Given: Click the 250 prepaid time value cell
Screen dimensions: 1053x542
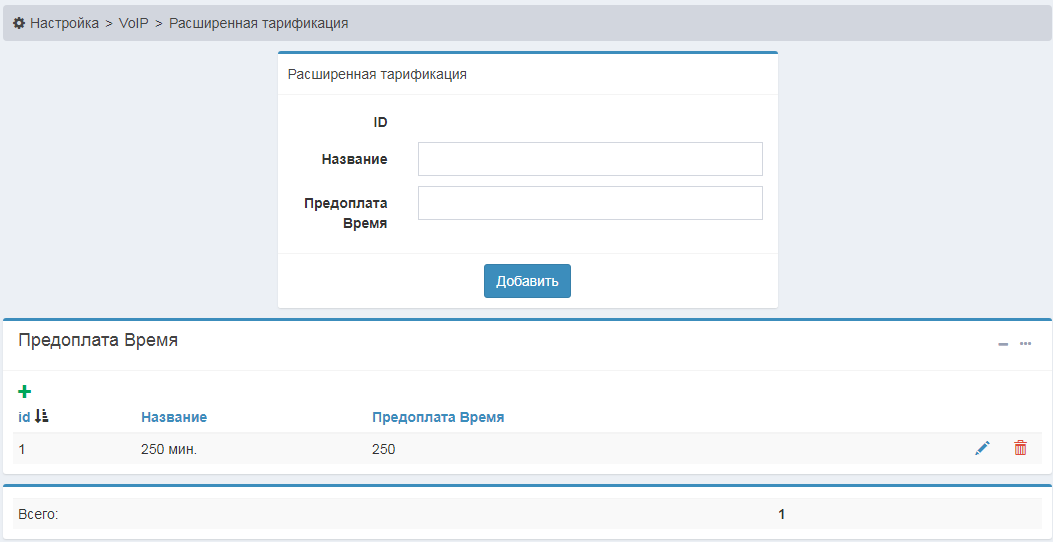Looking at the screenshot, I should point(383,449).
